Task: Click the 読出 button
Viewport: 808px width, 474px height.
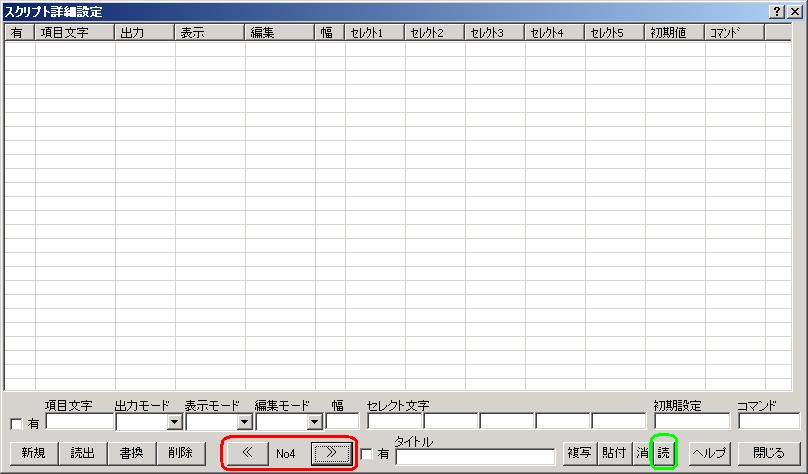Action: (82, 453)
